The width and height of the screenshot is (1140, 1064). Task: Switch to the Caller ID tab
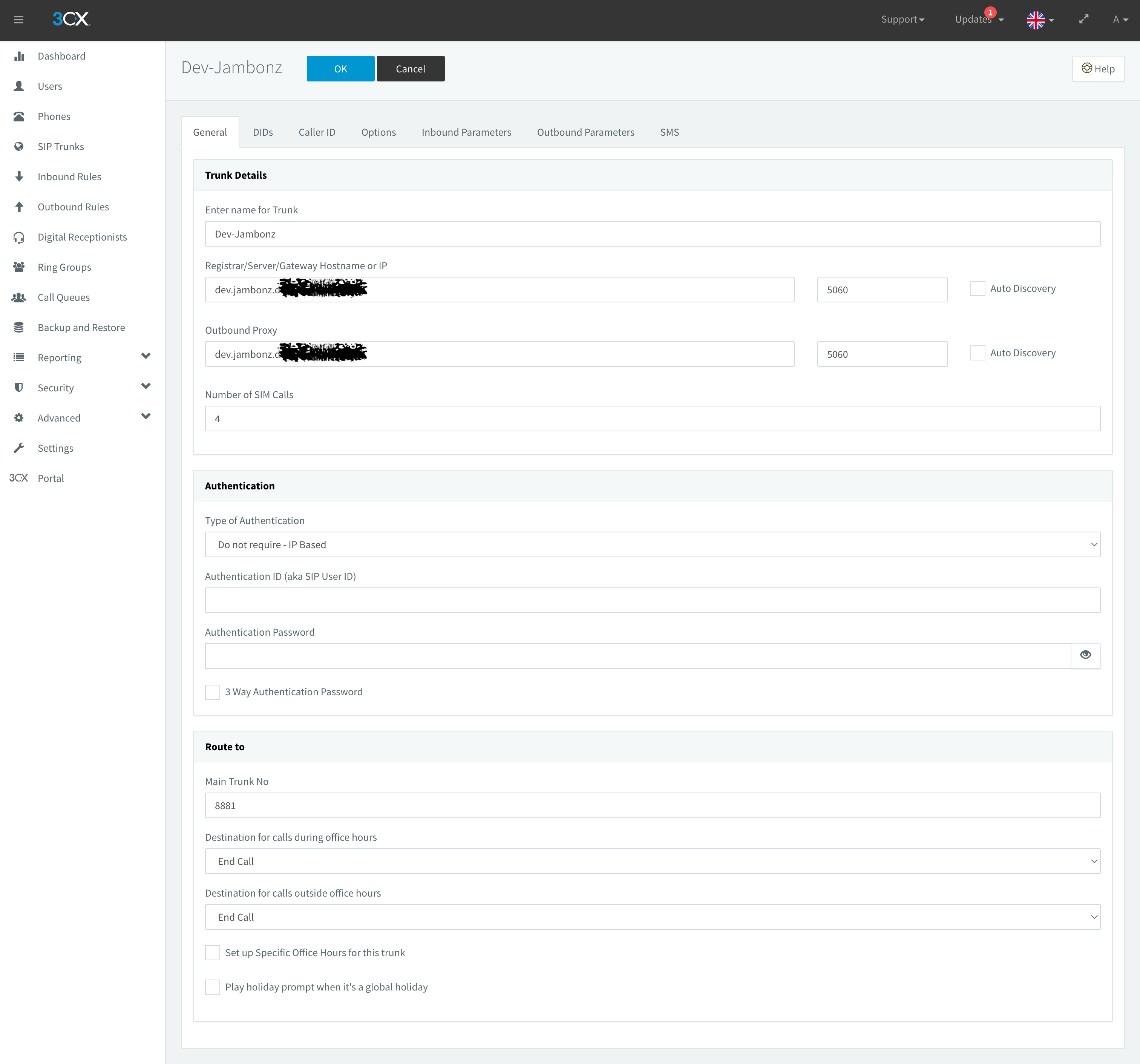click(x=317, y=132)
